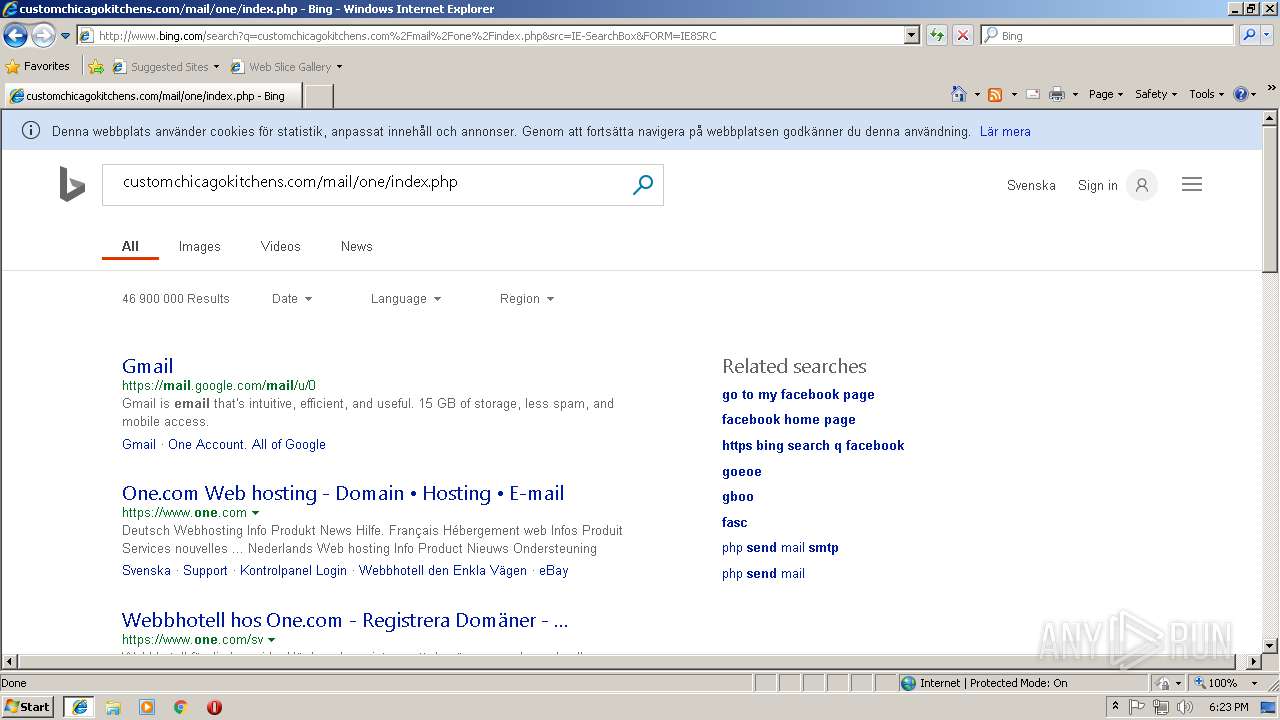The image size is (1280, 720).
Task: Open the Bing hamburger menu
Action: [x=1191, y=184]
